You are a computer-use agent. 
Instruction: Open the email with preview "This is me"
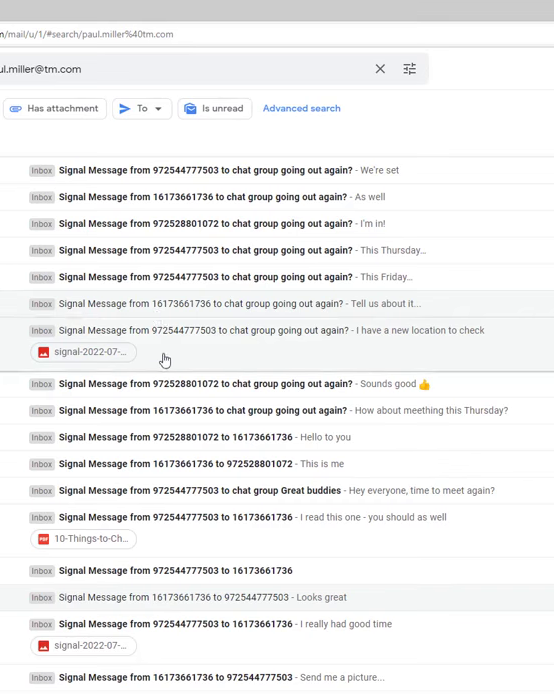pos(277,464)
